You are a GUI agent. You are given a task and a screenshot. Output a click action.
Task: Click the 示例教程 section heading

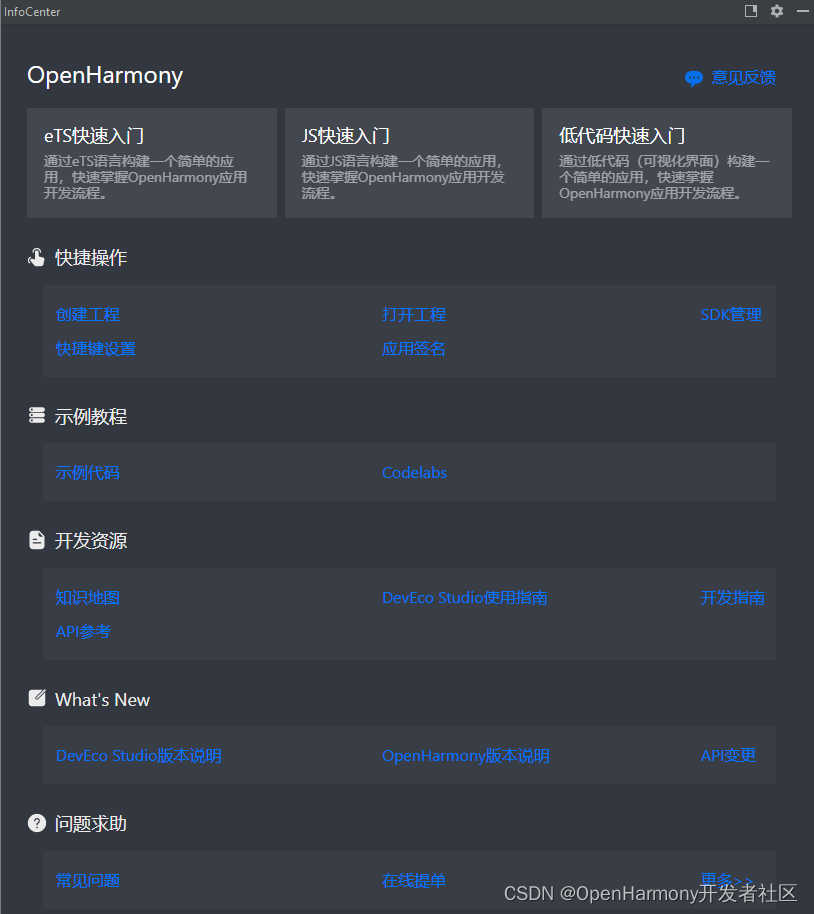(91, 417)
